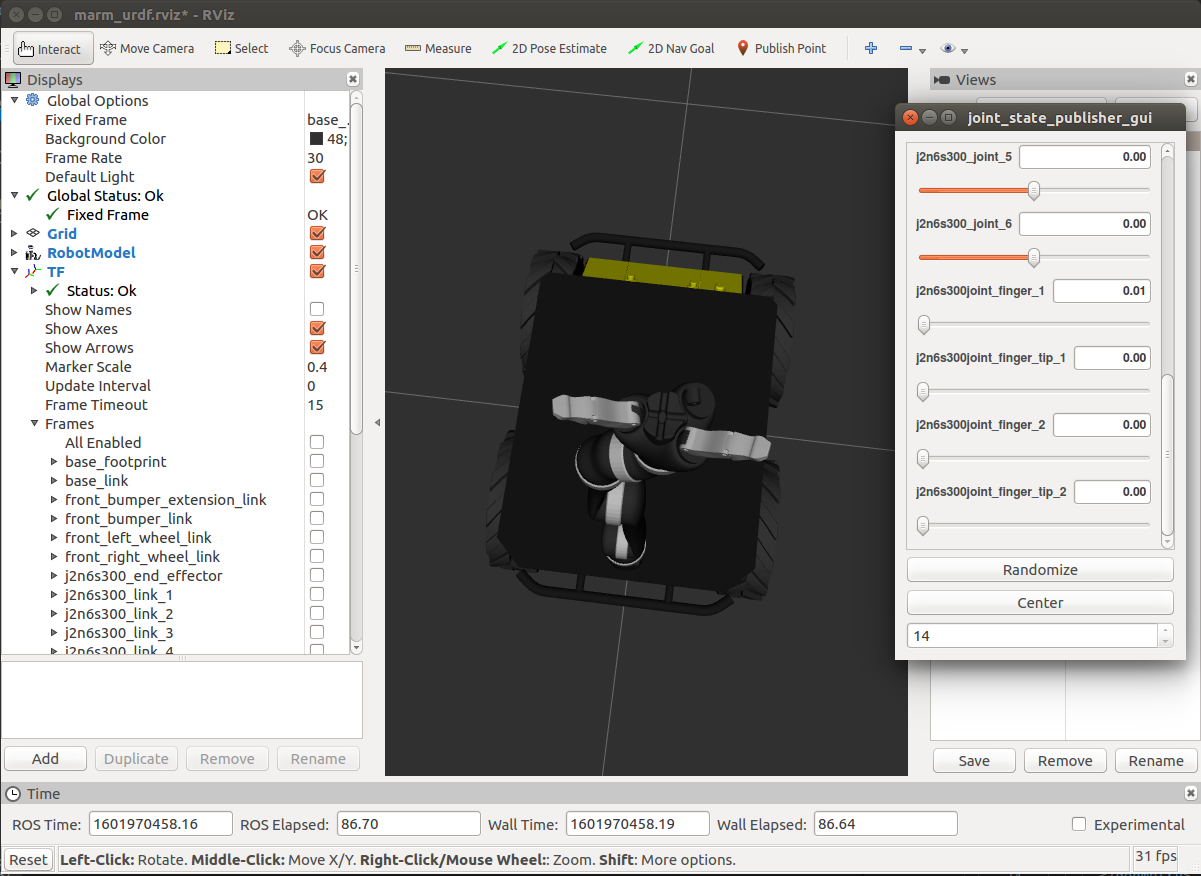Click the Grid display icon
The image size is (1201, 876).
click(x=32, y=233)
